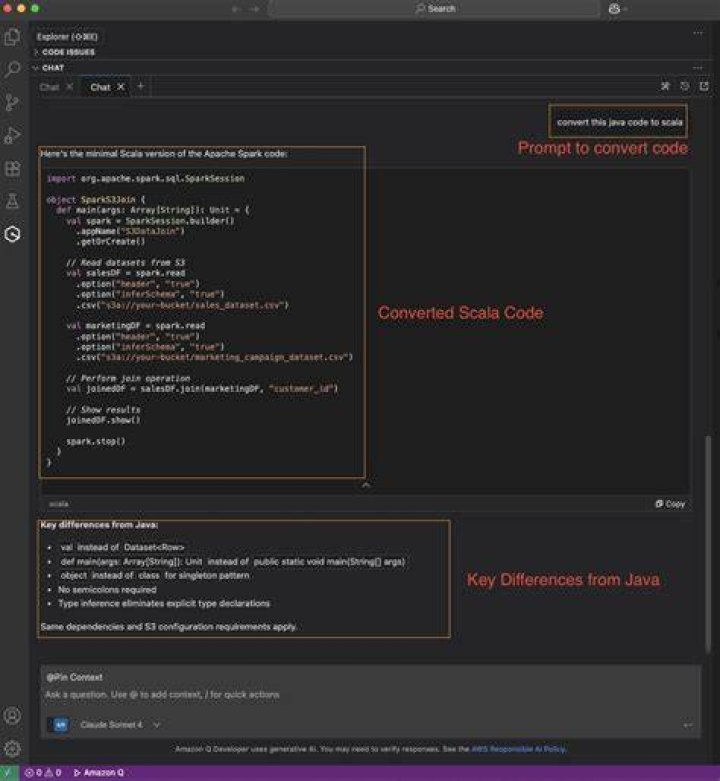
Task: Open the remote indicator in status bar
Action: click(x=9, y=773)
